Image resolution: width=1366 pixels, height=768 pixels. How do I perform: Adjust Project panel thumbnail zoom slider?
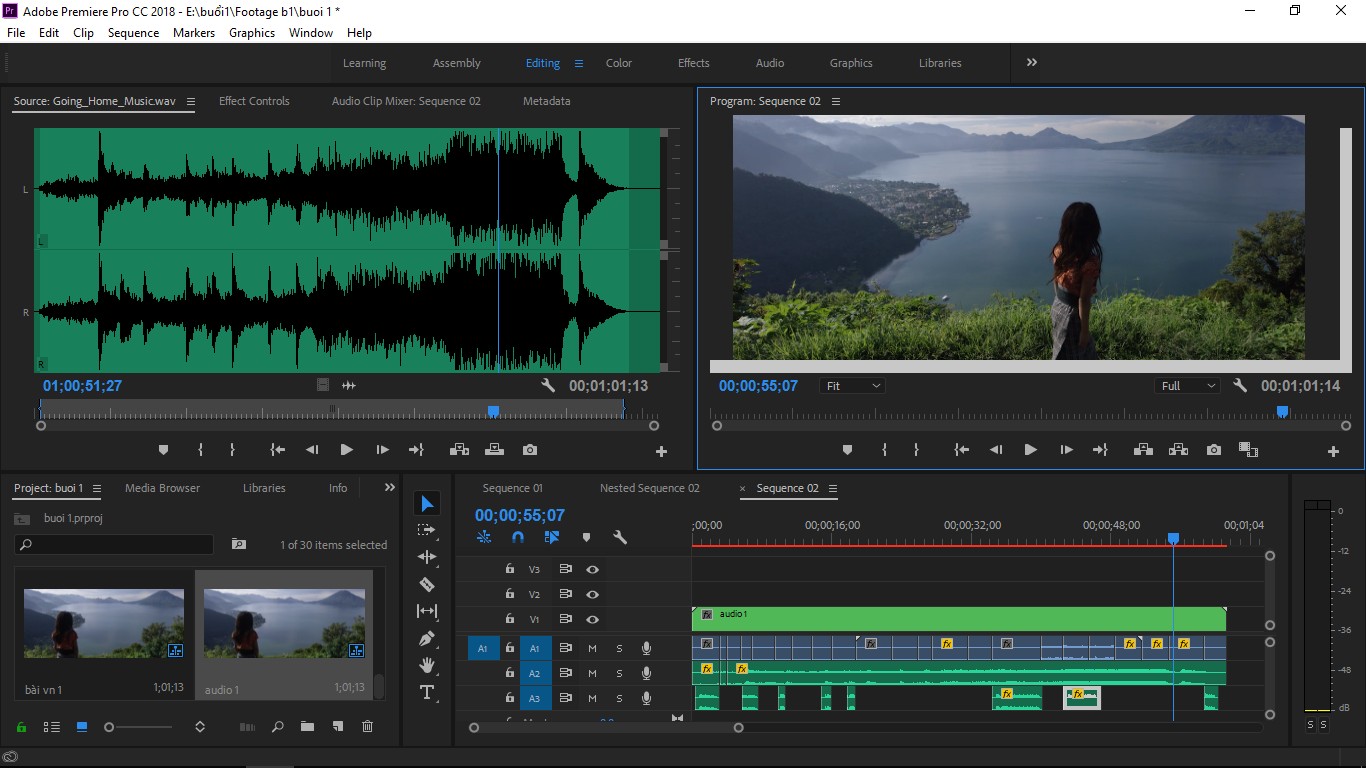[x=110, y=727]
